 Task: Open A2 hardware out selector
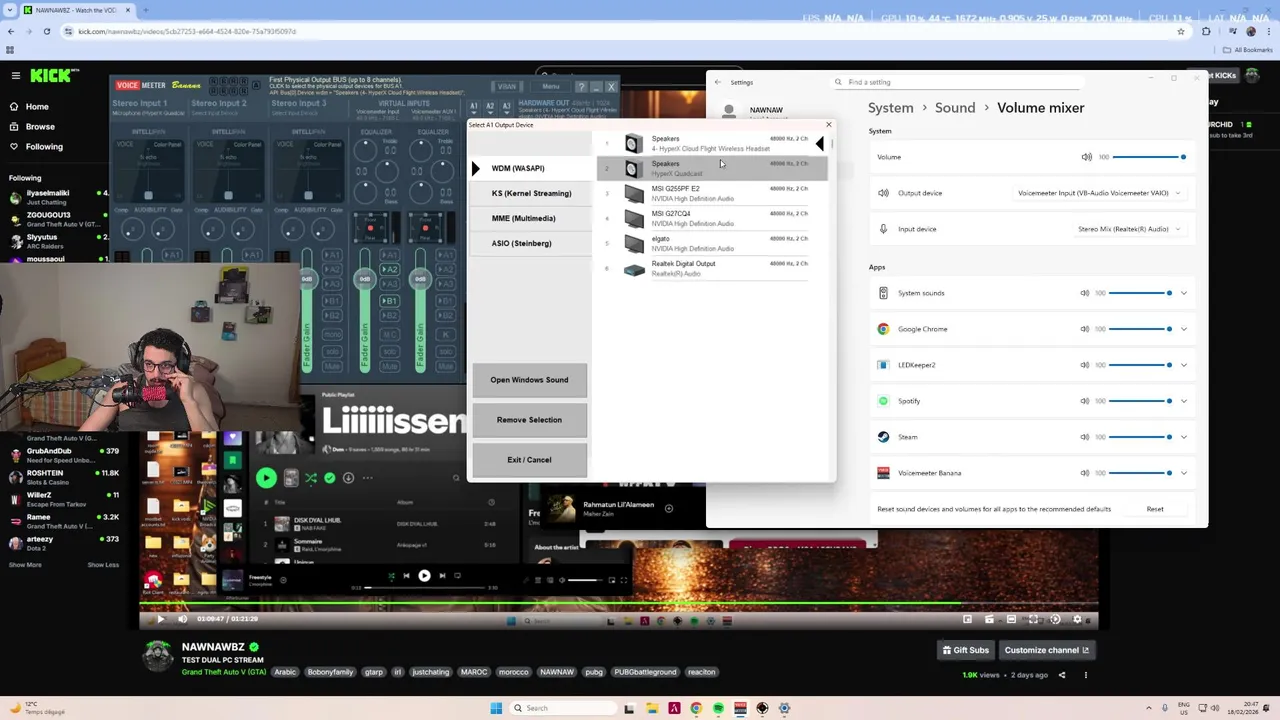click(489, 107)
